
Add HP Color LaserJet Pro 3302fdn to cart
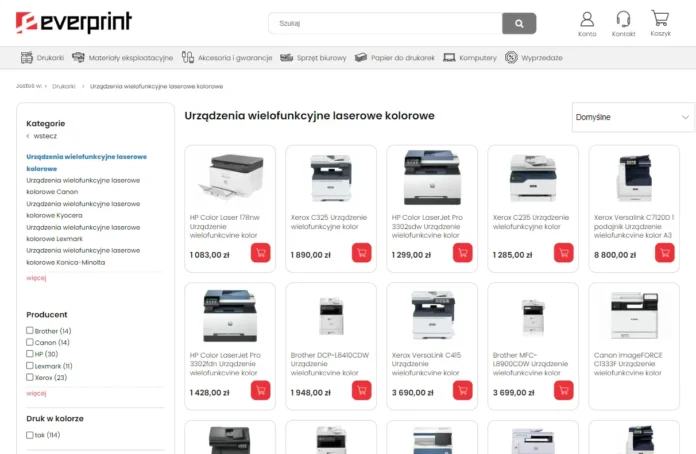(x=261, y=391)
